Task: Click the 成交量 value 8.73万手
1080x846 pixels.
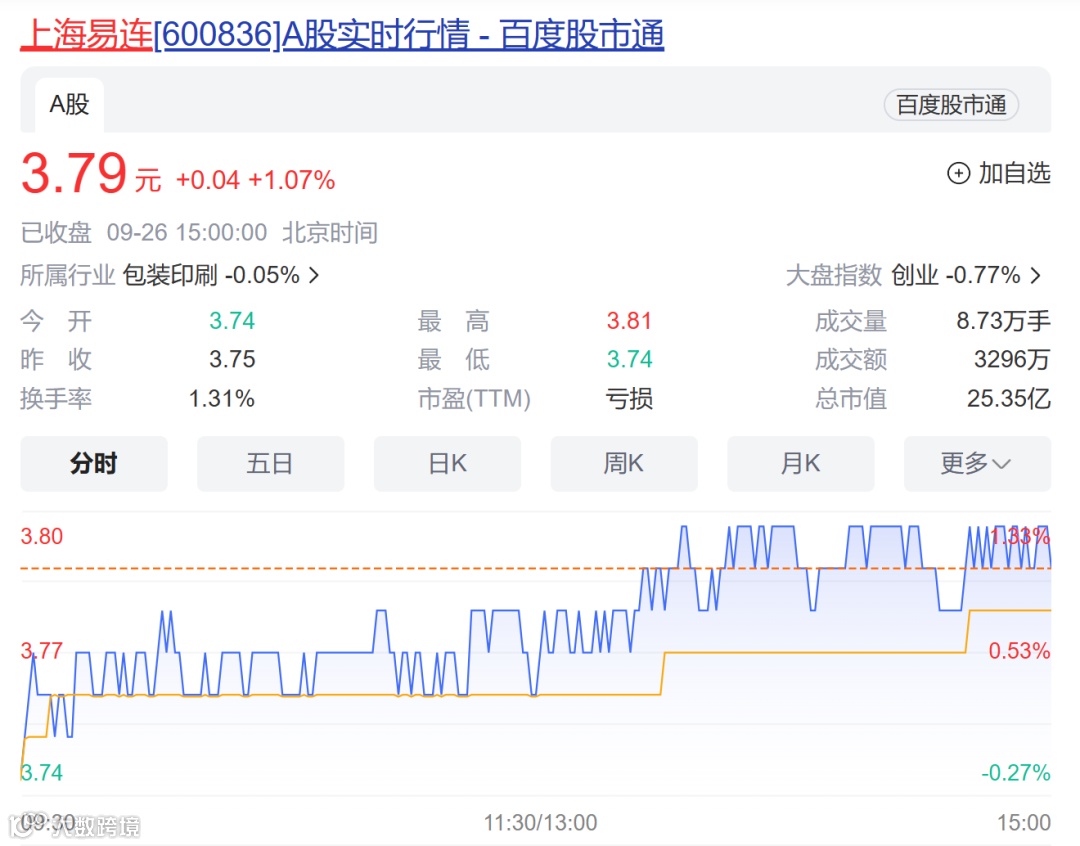Action: pyautogui.click(x=1004, y=321)
